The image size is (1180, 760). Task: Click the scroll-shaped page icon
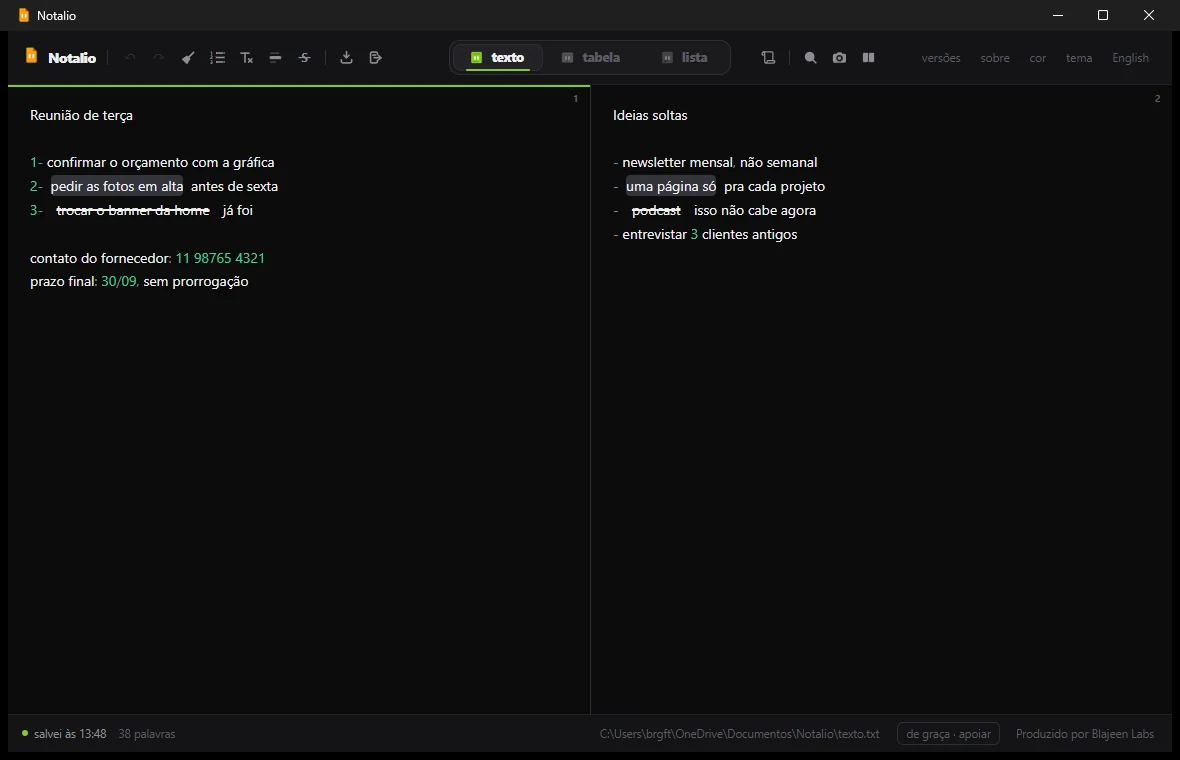tap(768, 58)
